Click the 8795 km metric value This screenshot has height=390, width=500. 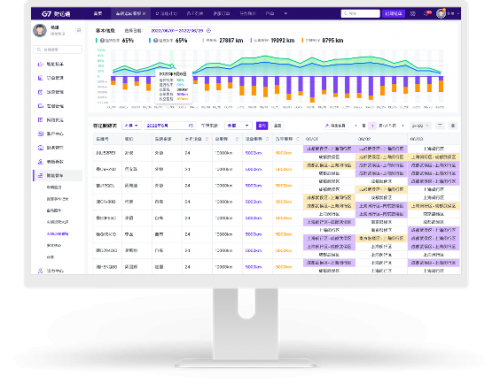tap(333, 40)
